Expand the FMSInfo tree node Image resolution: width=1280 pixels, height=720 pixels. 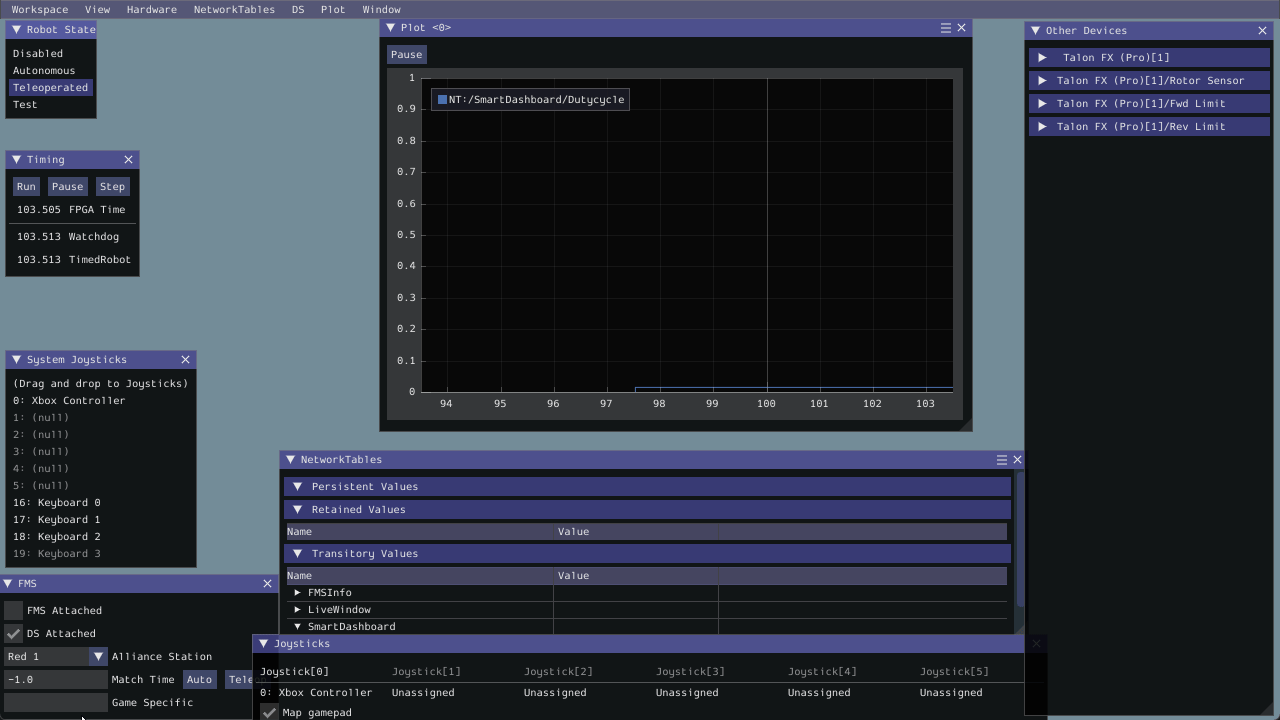point(297,592)
